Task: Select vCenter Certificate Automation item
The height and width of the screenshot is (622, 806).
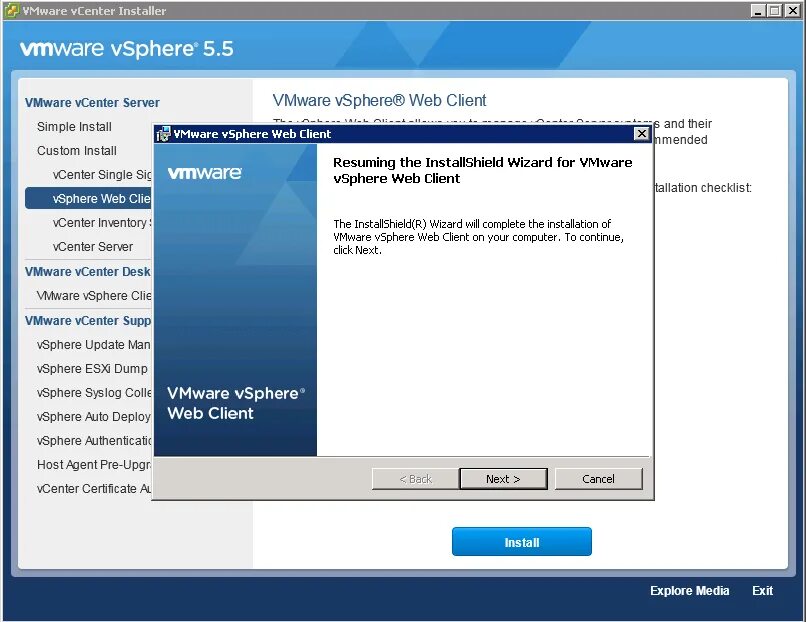Action: point(94,488)
